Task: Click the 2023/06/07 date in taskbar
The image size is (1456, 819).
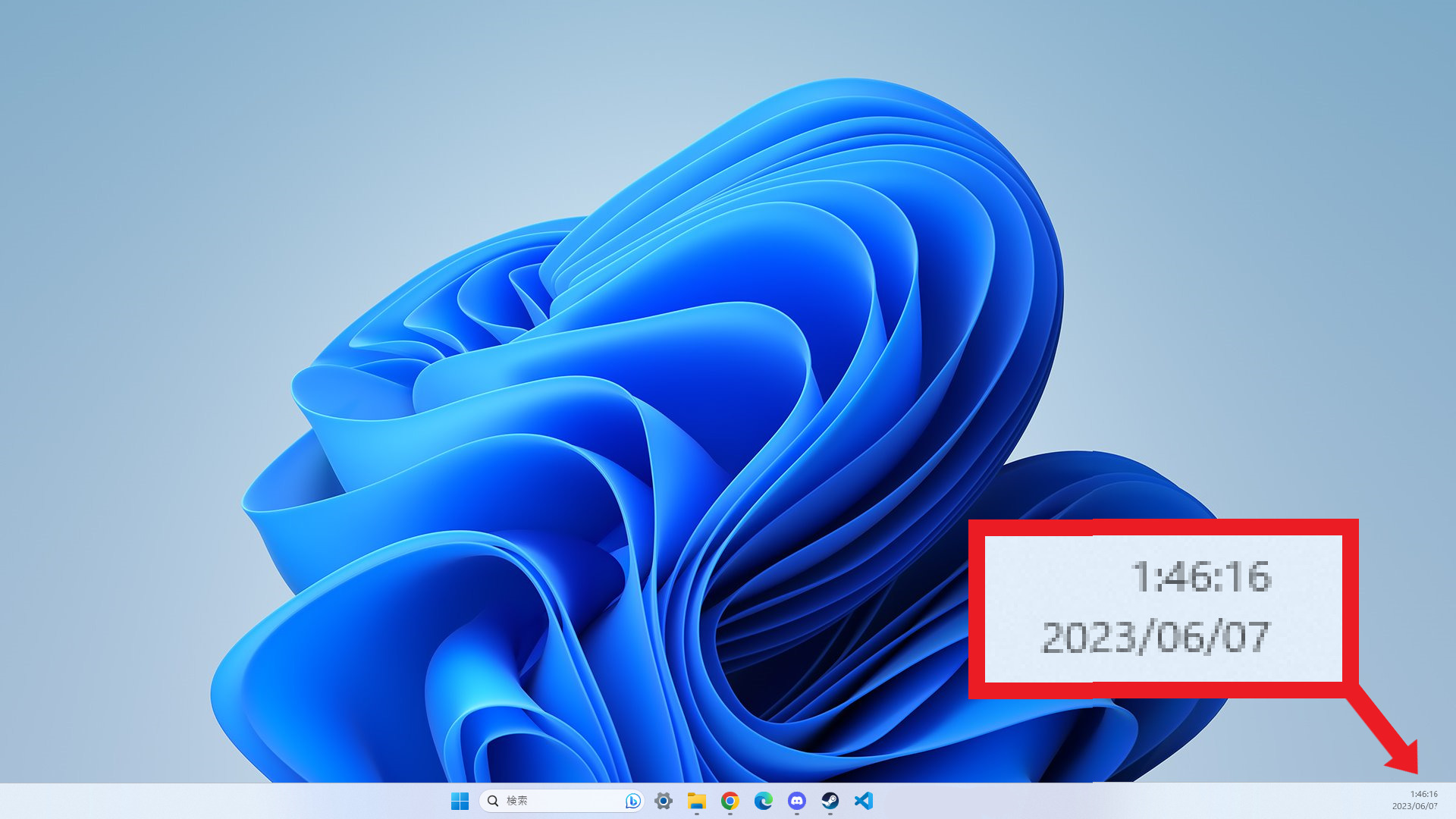Action: coord(1414,806)
